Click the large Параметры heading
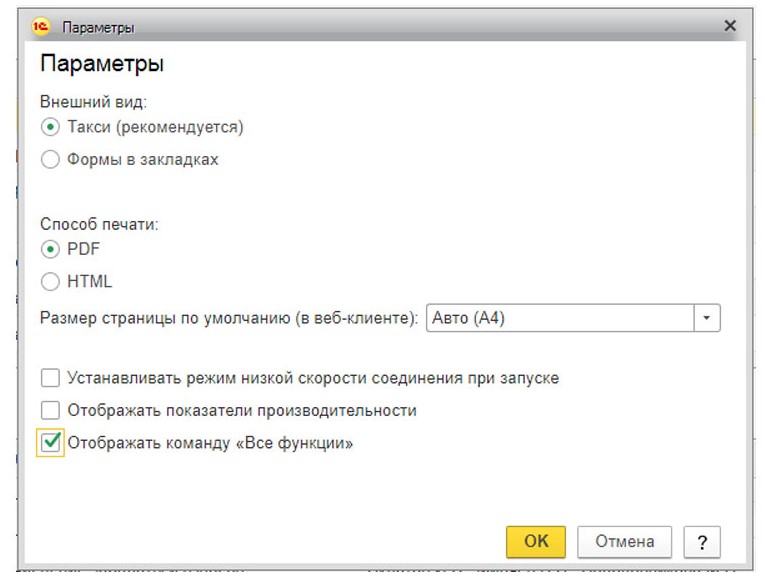 pos(102,65)
